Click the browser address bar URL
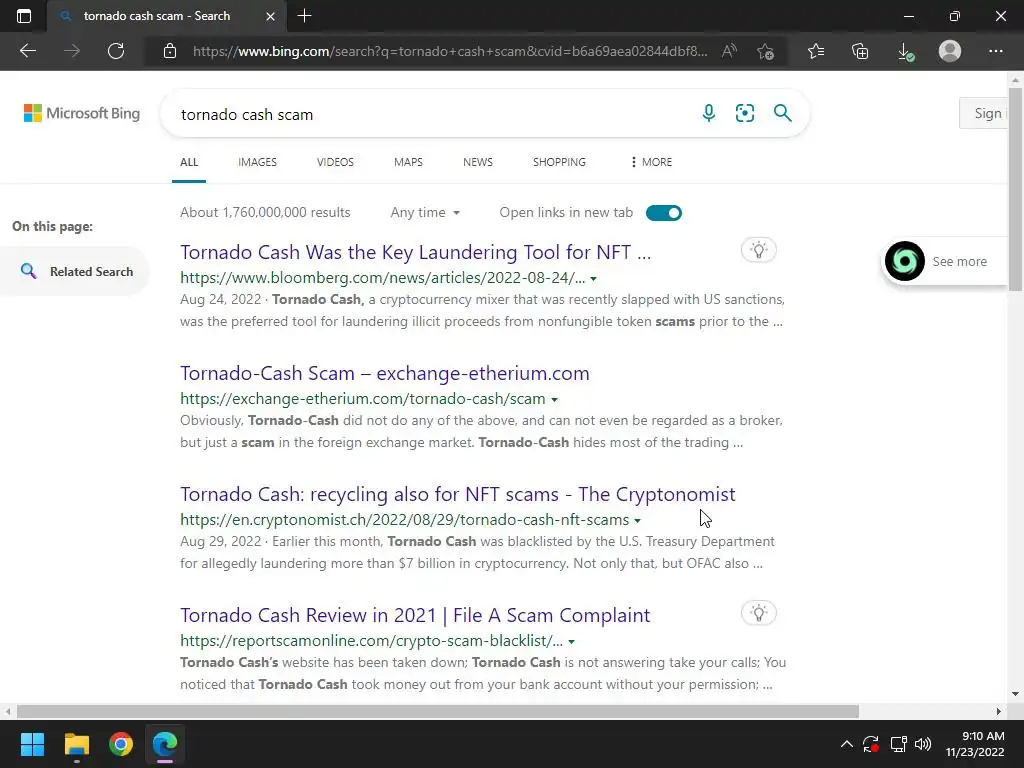The image size is (1024, 768). tap(450, 51)
